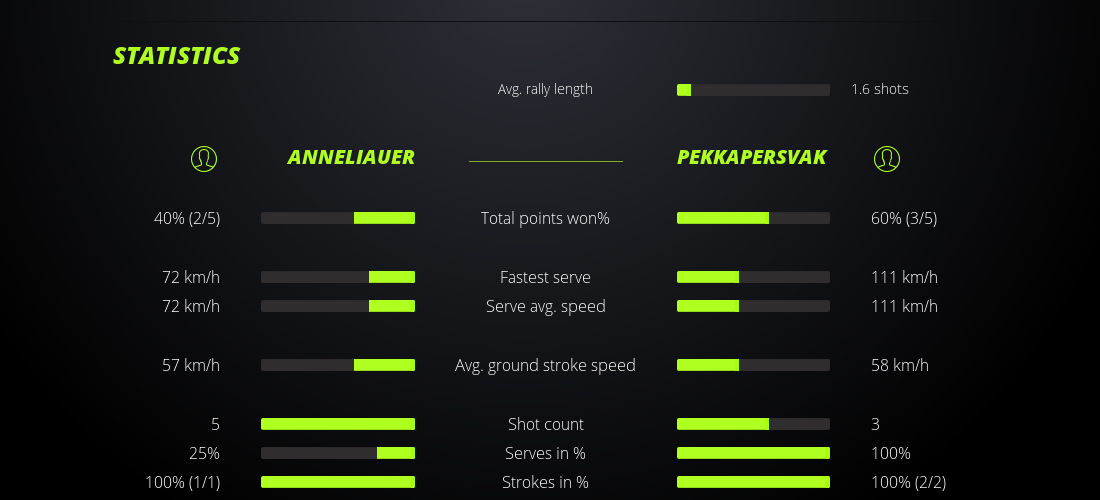Click Anneliauer's Serve avg. speed bar
The image size is (1100, 500).
tap(338, 306)
